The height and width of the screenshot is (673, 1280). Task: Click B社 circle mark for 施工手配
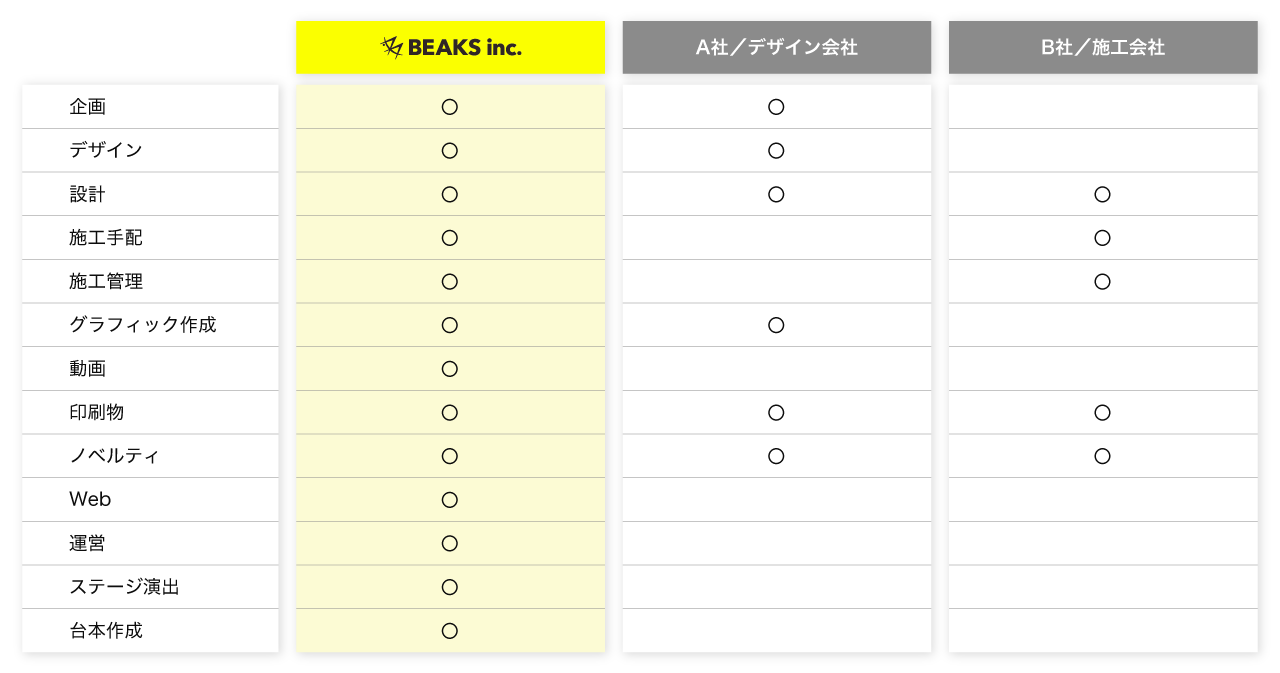coord(1102,238)
